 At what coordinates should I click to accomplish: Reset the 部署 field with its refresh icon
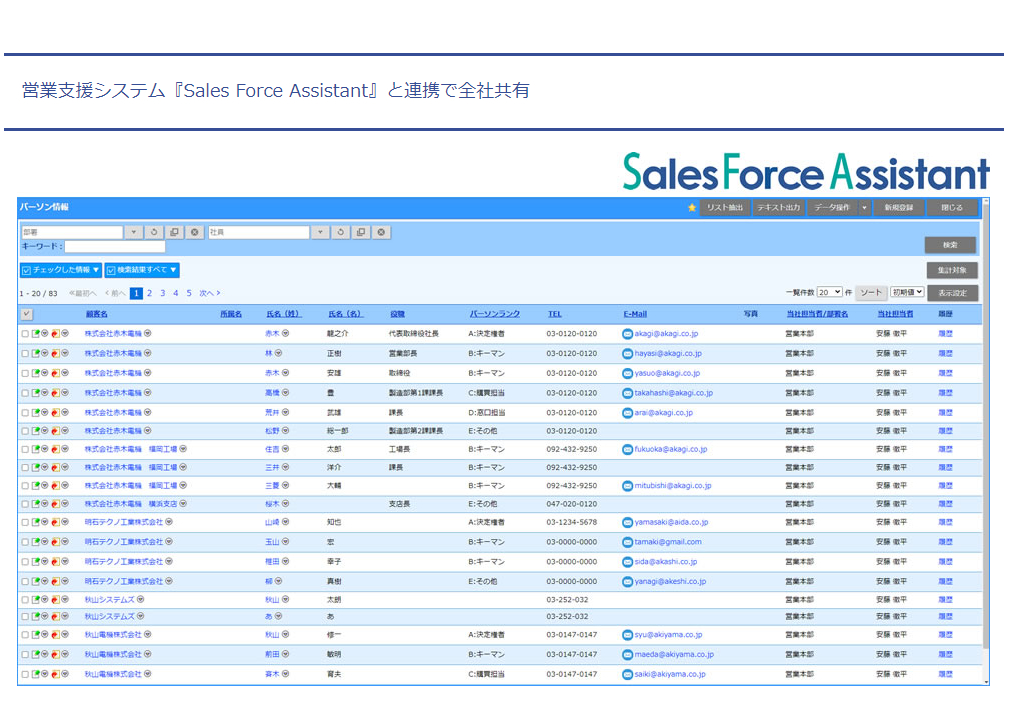[154, 232]
